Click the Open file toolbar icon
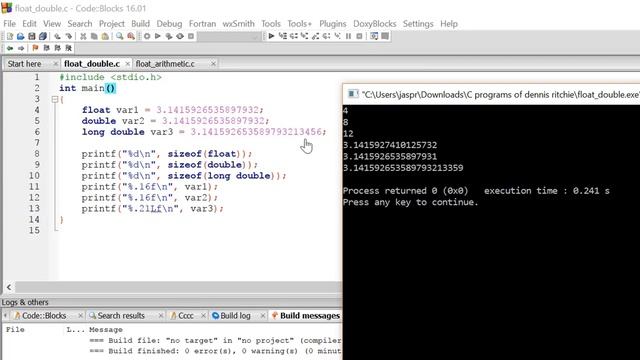This screenshot has height=360, width=640. (x=20, y=36)
